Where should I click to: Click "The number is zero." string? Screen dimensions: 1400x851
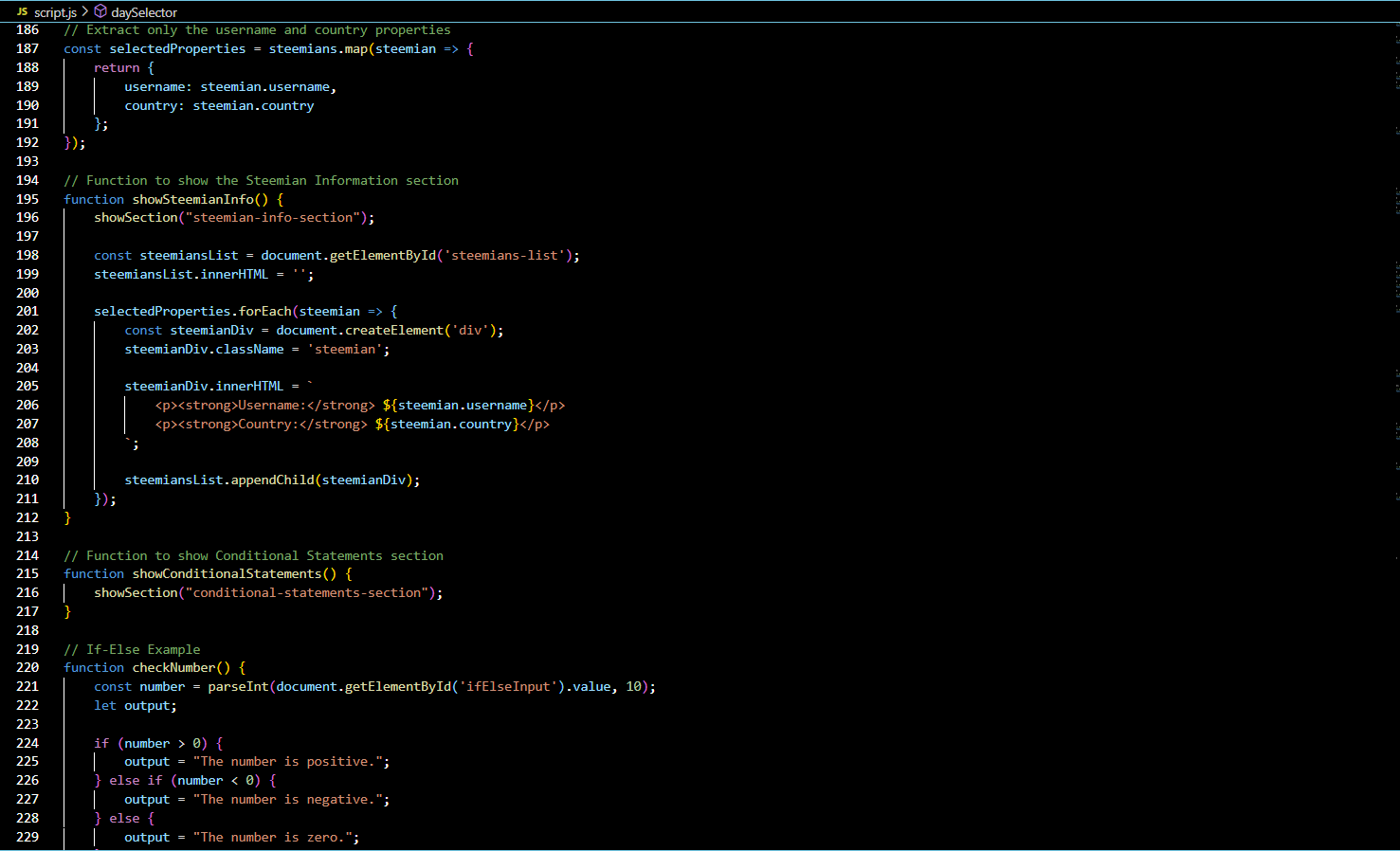(272, 837)
